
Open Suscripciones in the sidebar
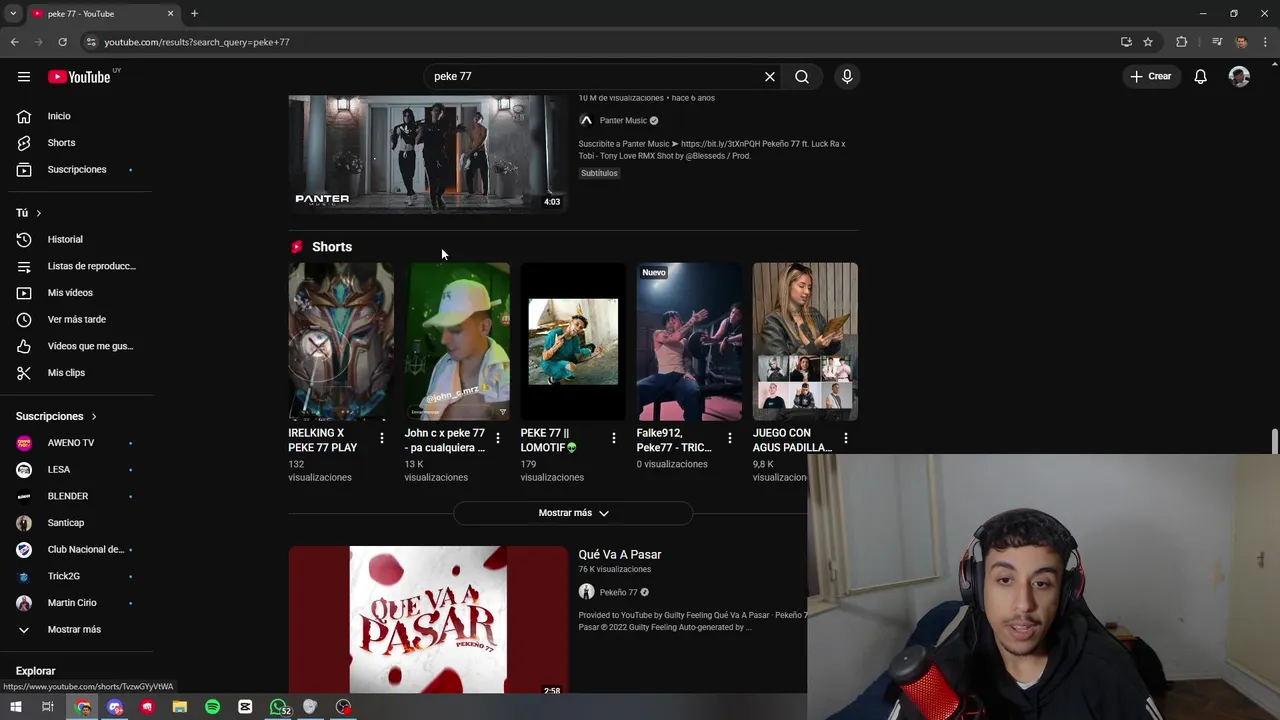pyautogui.click(x=76, y=169)
